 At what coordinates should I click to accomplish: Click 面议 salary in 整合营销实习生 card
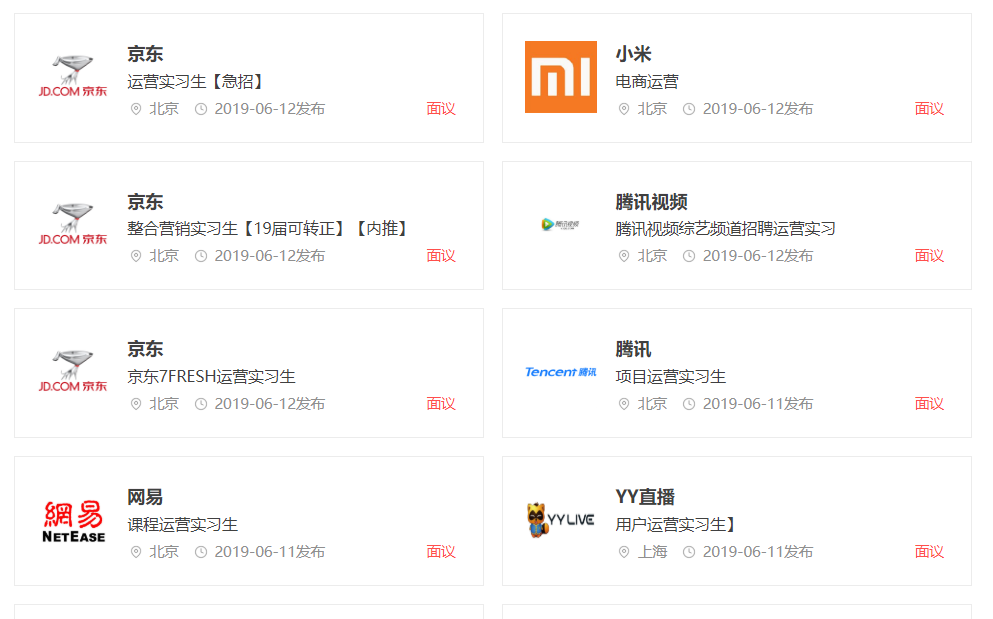(441, 256)
